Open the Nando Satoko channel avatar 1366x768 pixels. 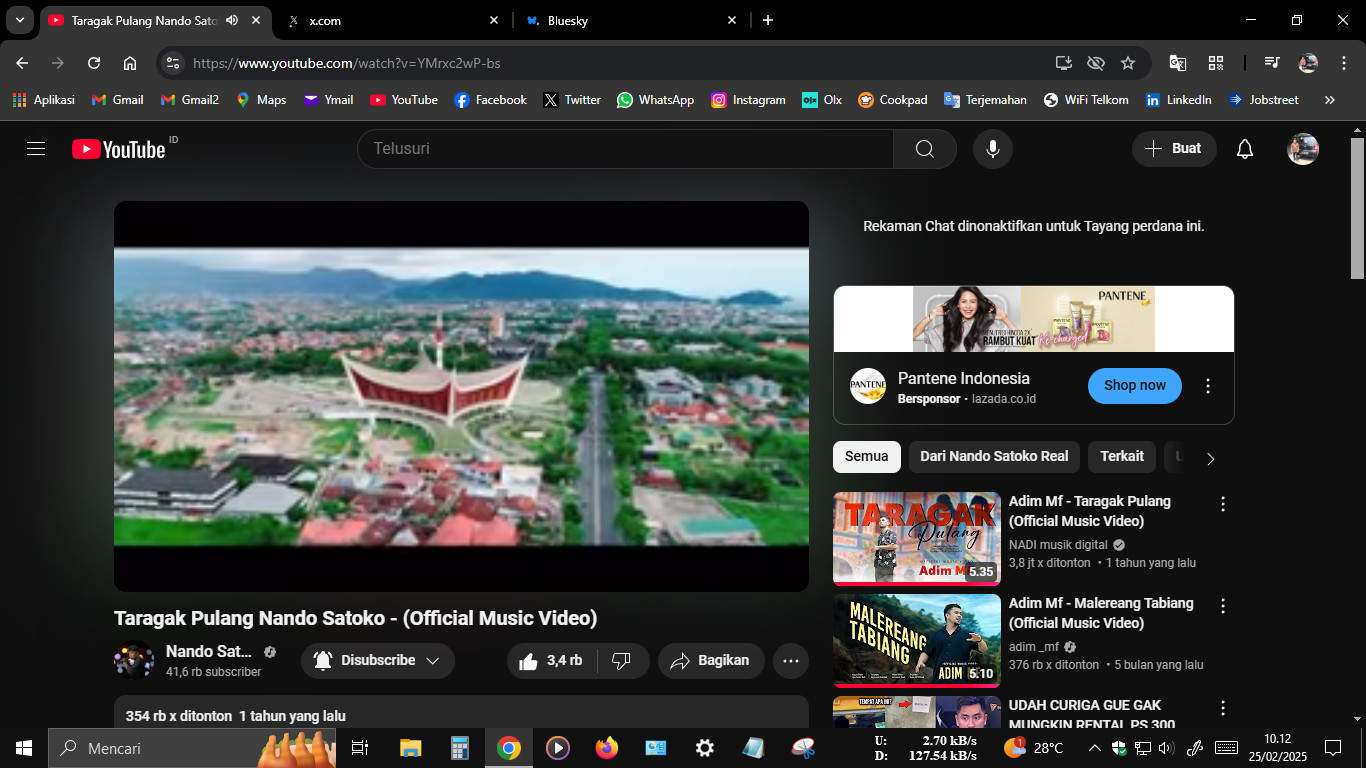(134, 661)
